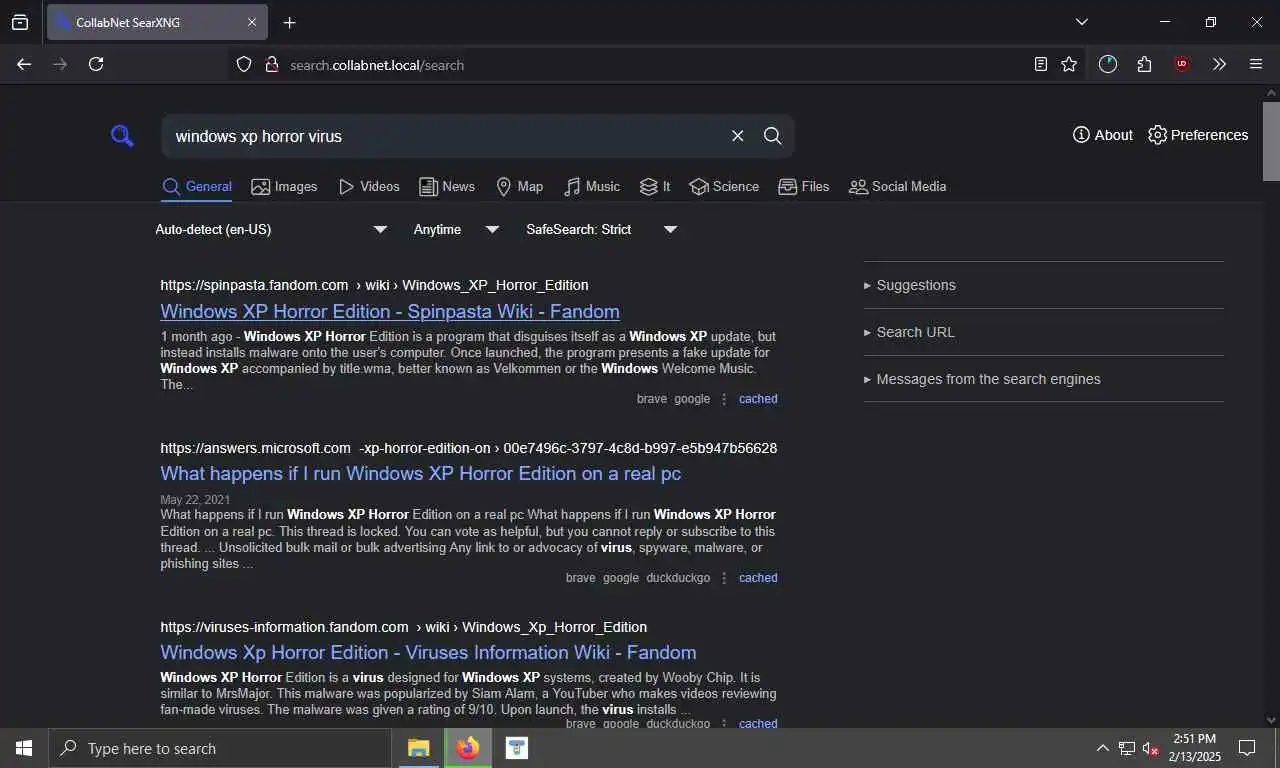Open Viruses Information Wiki Fandom result
1280x768 pixels.
tap(428, 652)
